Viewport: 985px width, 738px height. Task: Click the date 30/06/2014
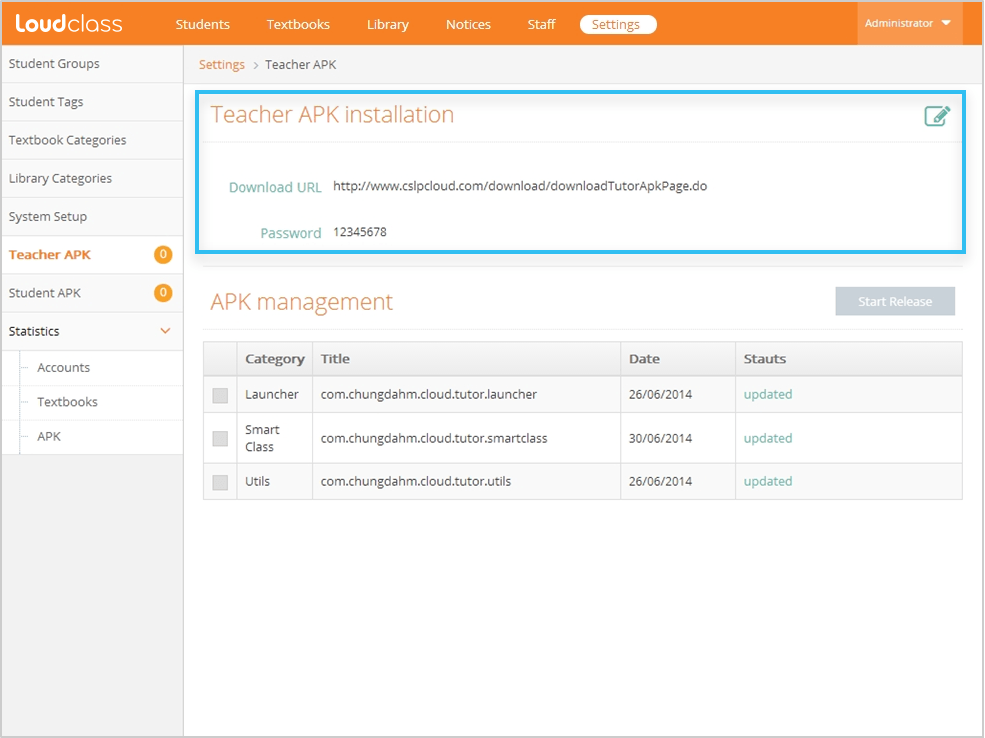(x=660, y=438)
